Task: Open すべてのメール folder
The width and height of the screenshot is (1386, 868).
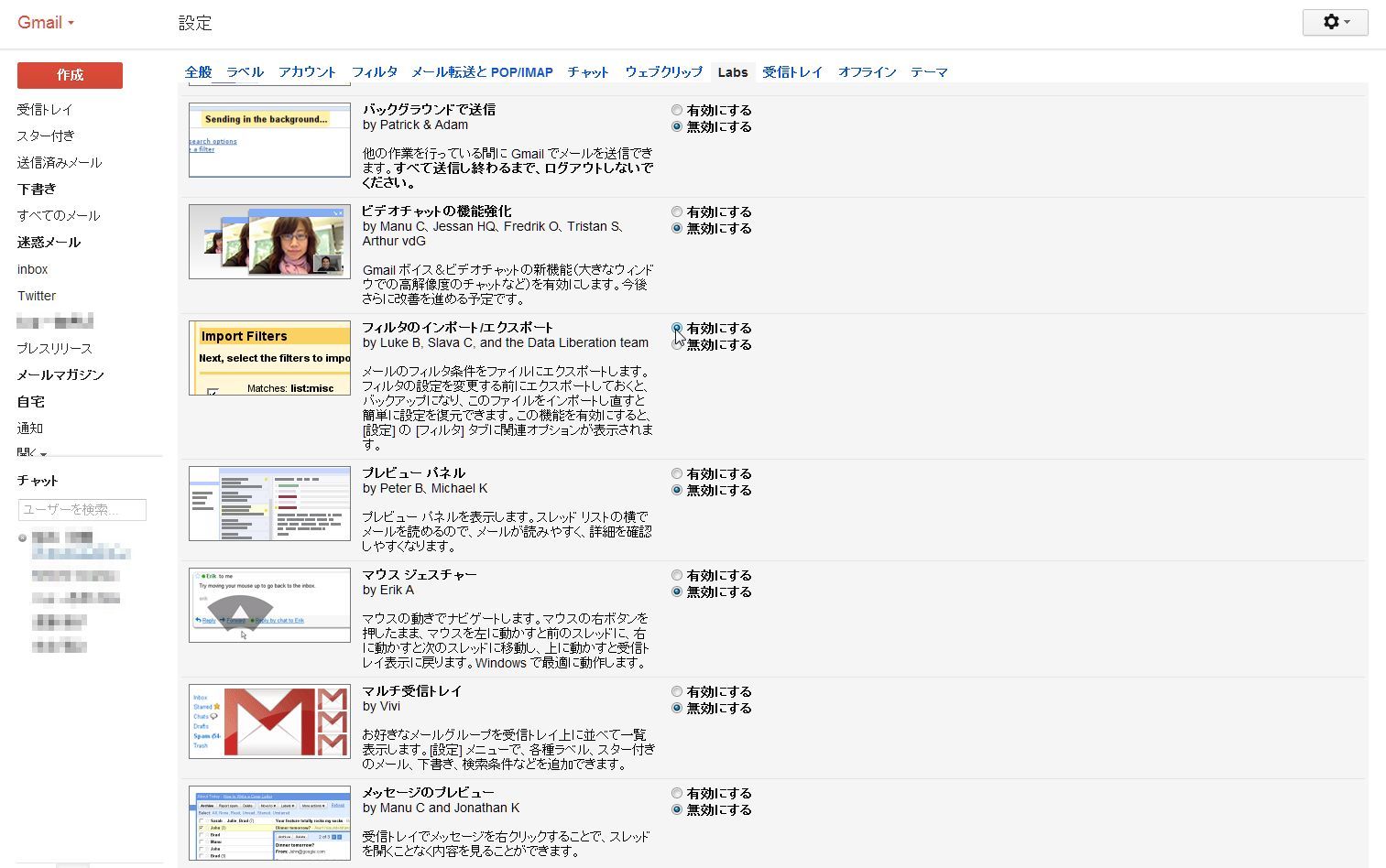Action: (59, 216)
